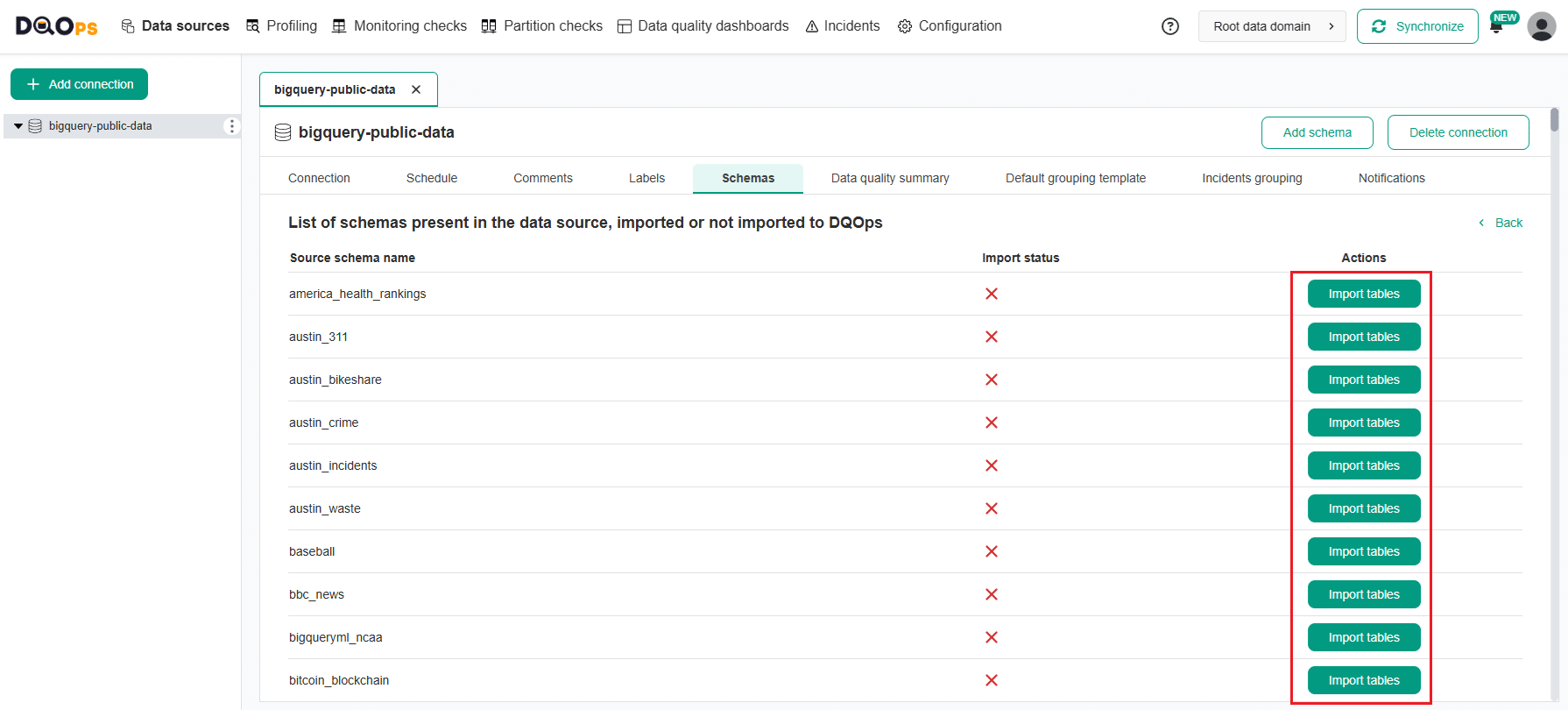Open Partition checks section

[x=542, y=26]
